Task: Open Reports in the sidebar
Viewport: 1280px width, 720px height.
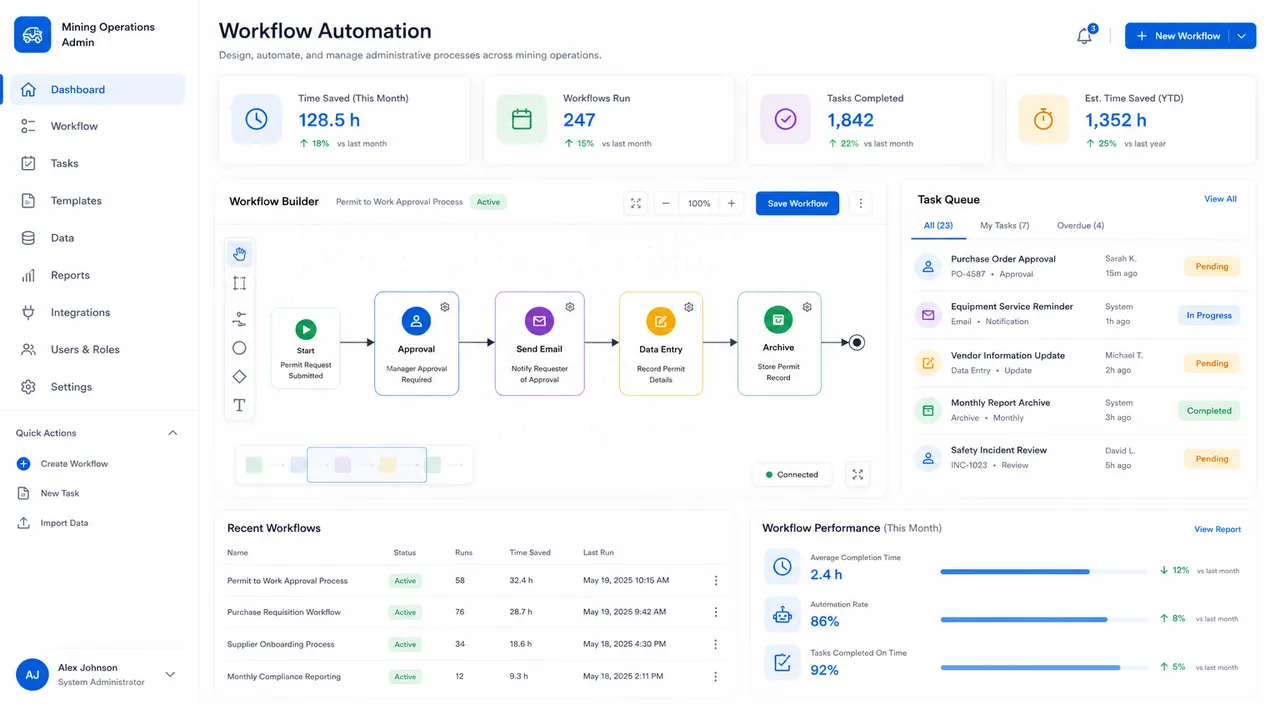Action: click(x=97, y=275)
